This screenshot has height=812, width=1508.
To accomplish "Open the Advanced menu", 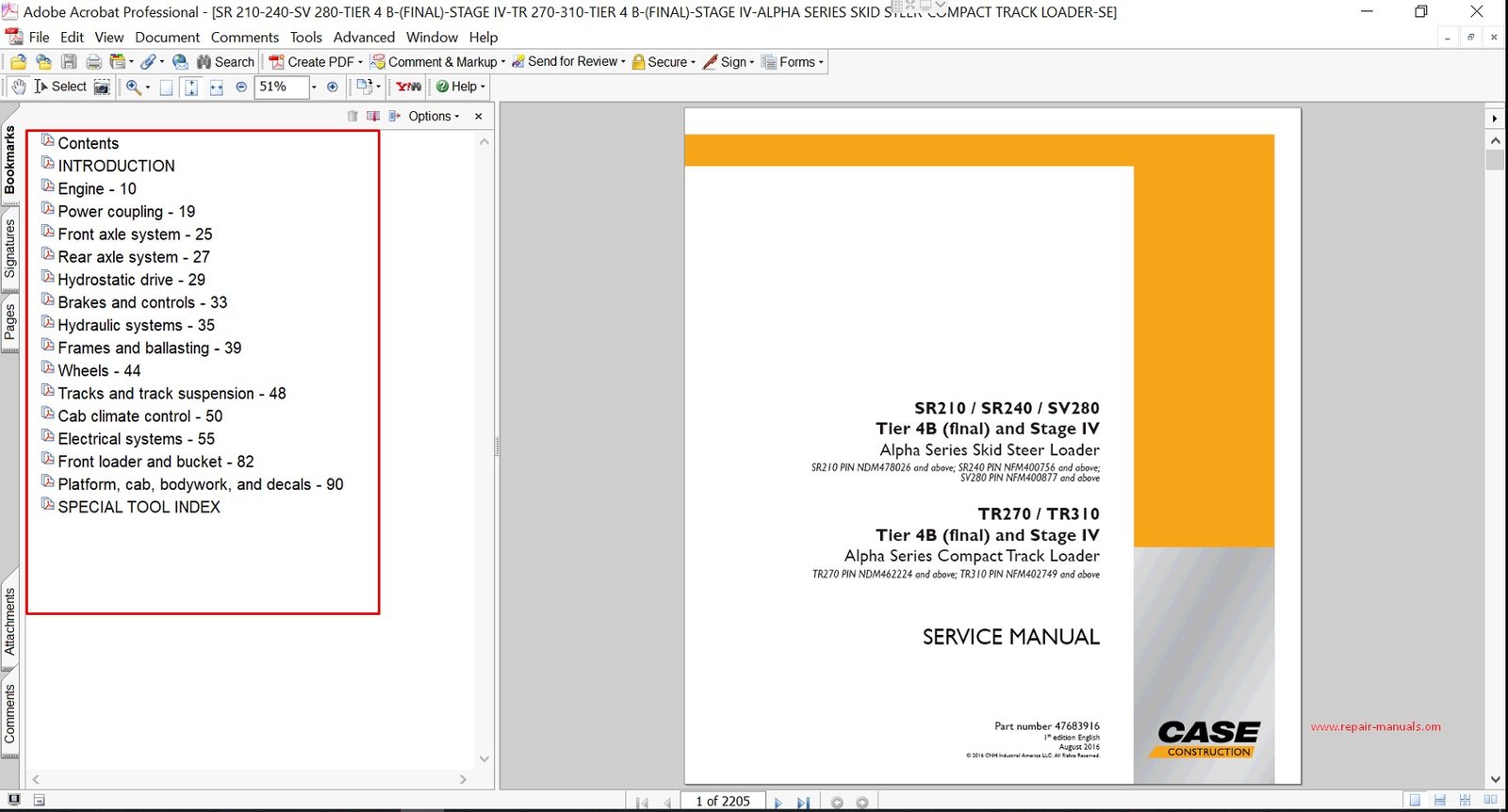I will 364,38.
